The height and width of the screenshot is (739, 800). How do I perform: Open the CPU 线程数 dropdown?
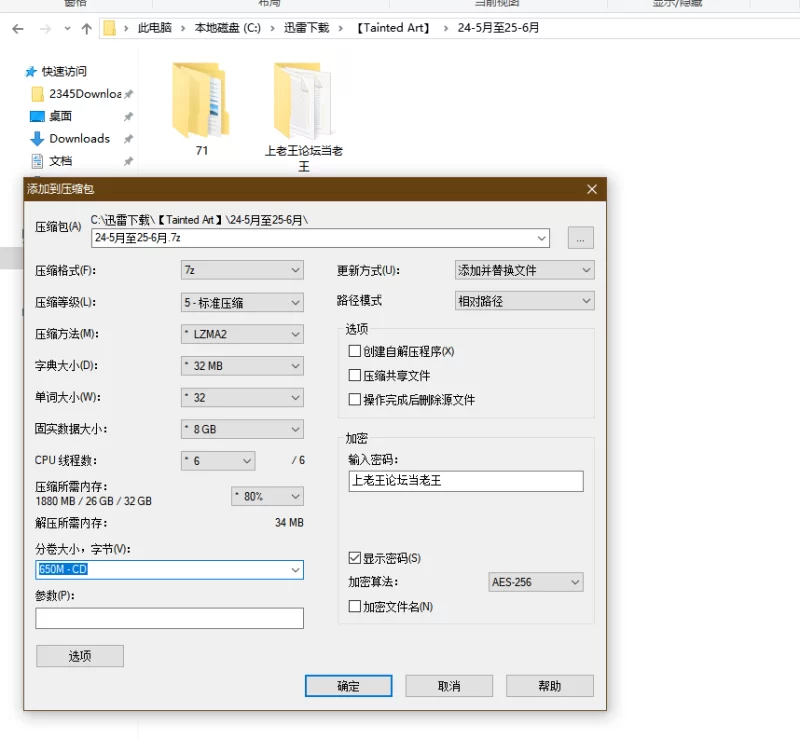coord(218,461)
